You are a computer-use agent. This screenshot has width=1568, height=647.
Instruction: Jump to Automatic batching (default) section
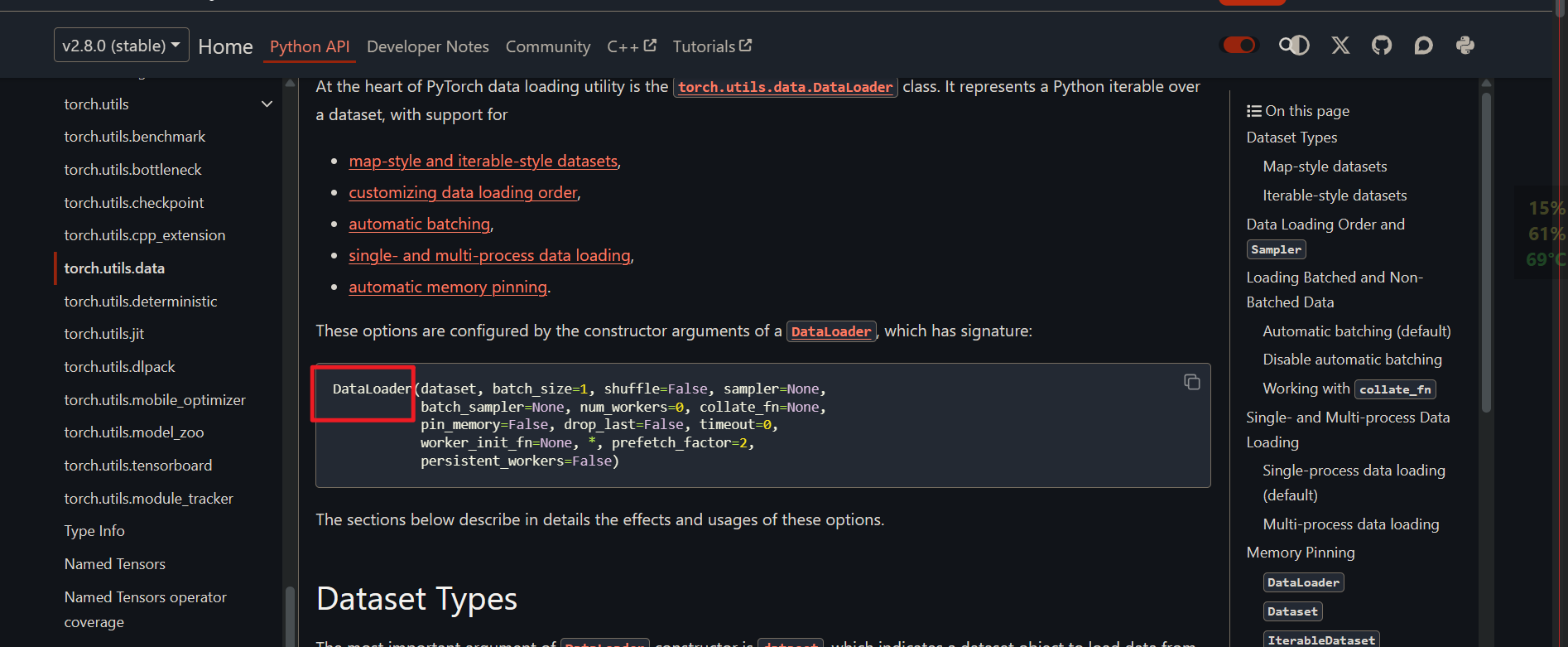(1357, 331)
